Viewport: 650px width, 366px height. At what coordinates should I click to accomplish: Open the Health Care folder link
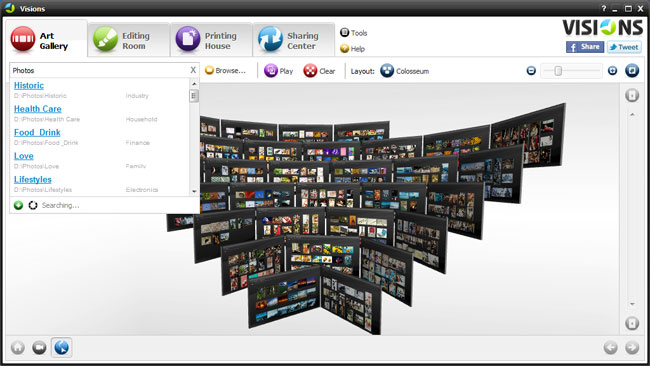(x=38, y=109)
